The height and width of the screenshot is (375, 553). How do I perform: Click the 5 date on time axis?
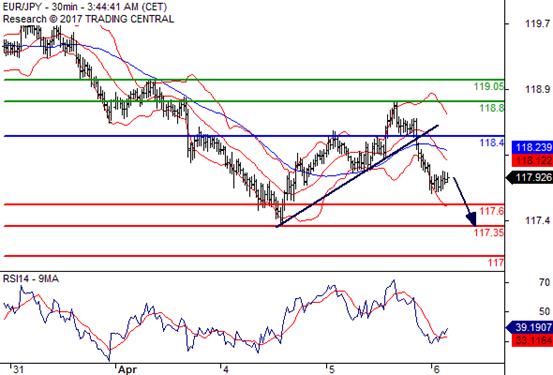point(331,370)
